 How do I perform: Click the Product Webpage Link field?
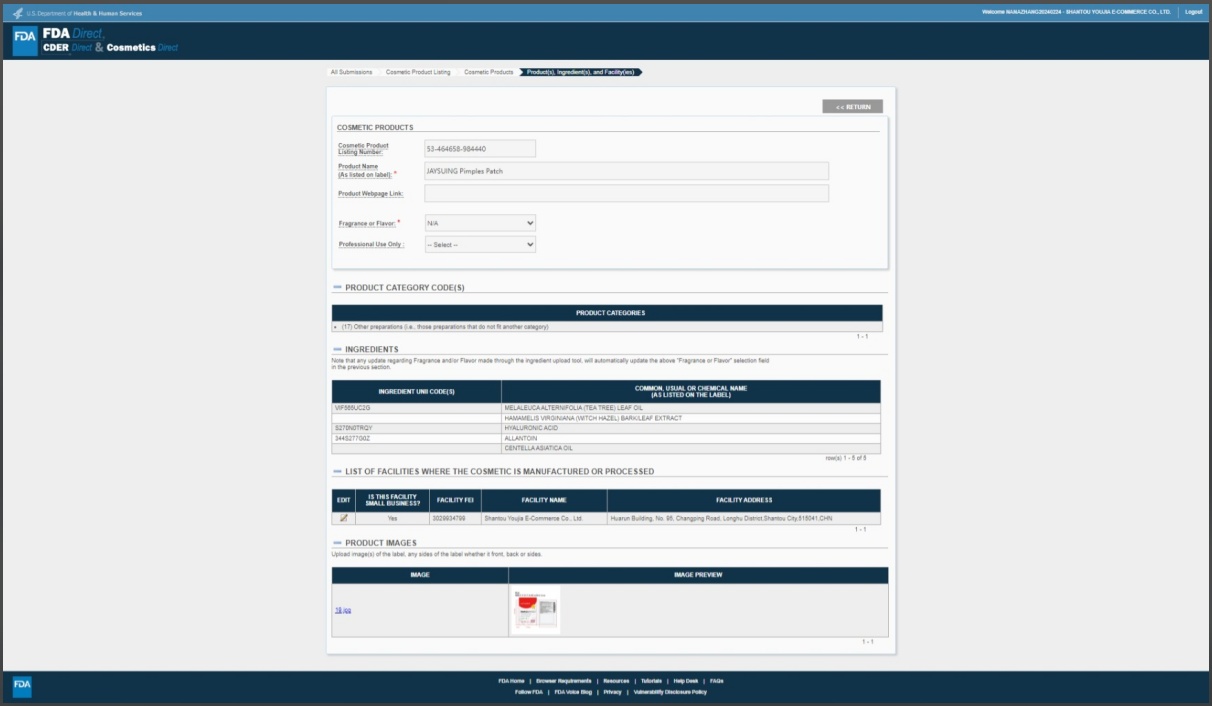pyautogui.click(x=626, y=193)
